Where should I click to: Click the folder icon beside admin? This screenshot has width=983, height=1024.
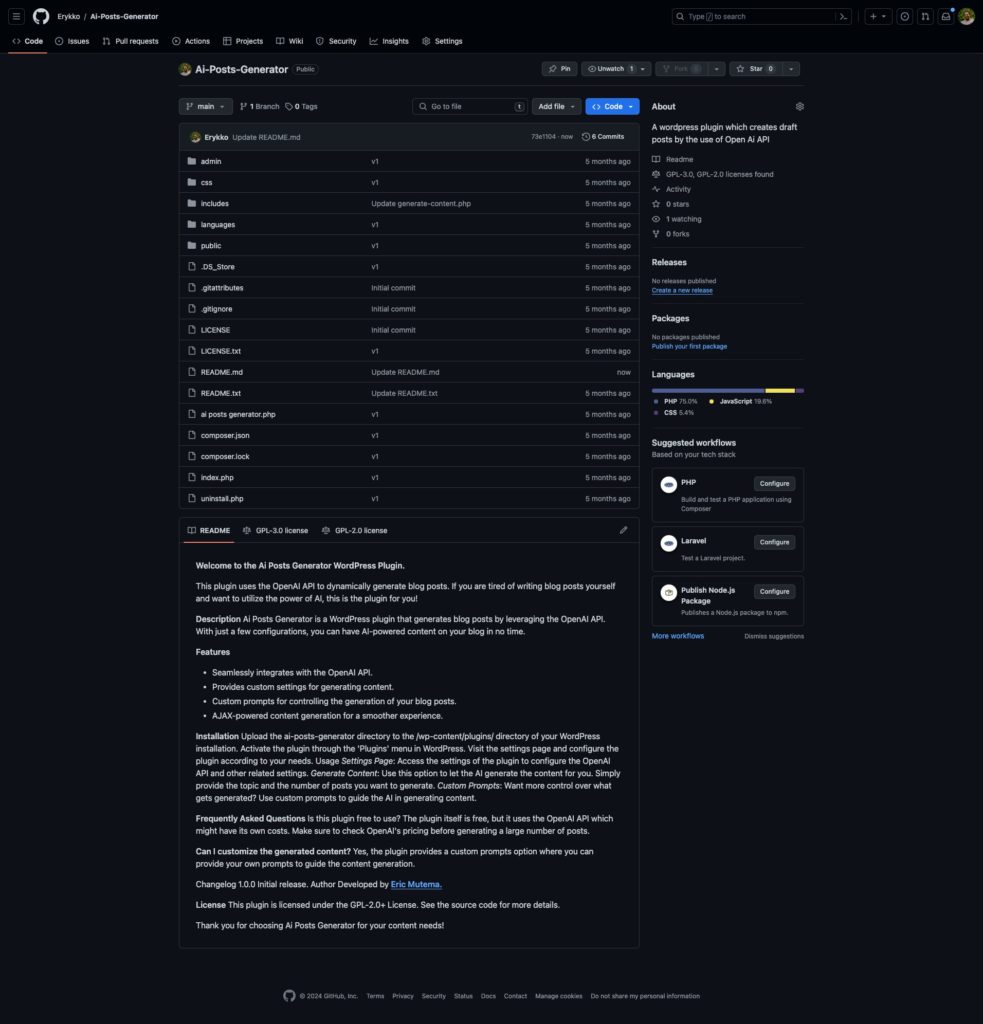[191, 161]
